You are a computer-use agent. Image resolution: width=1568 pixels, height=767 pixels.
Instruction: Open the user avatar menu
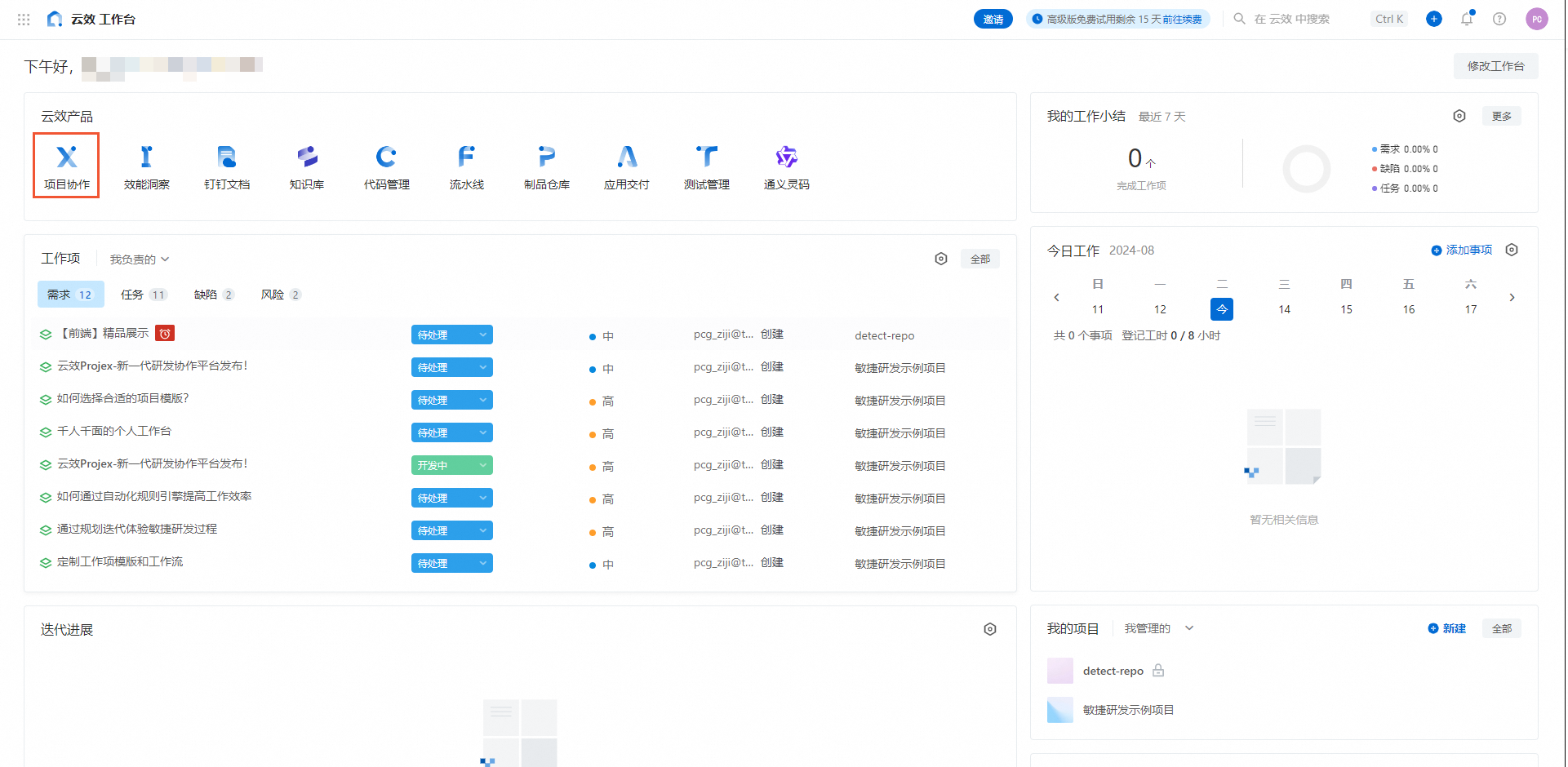(1537, 19)
